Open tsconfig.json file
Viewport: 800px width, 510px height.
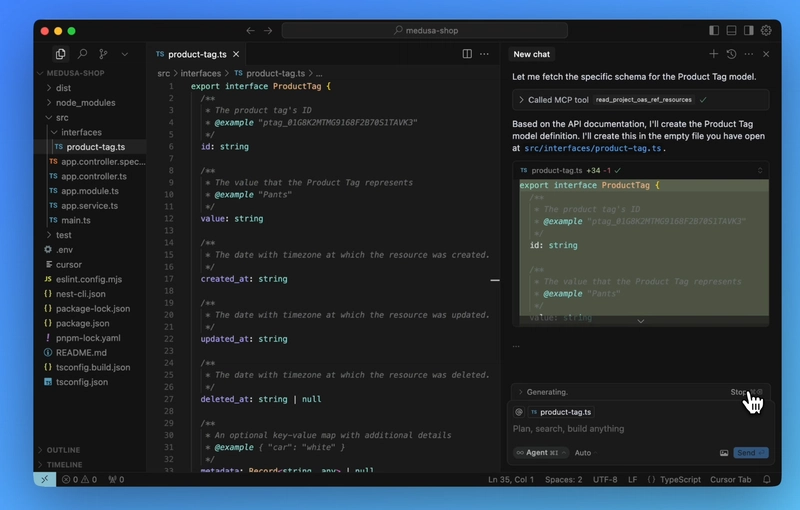click(x=82, y=382)
